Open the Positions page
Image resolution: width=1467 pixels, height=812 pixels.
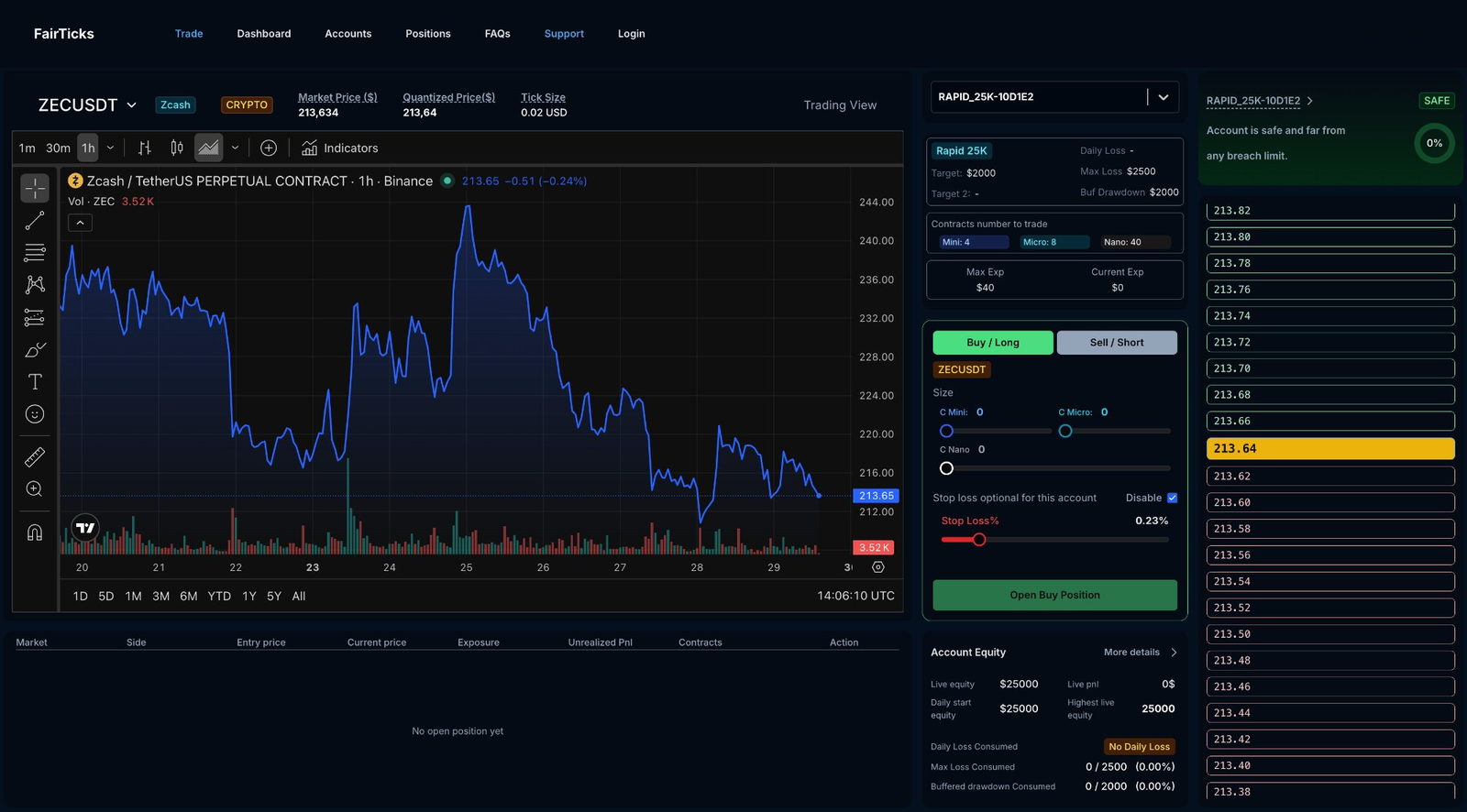[428, 34]
